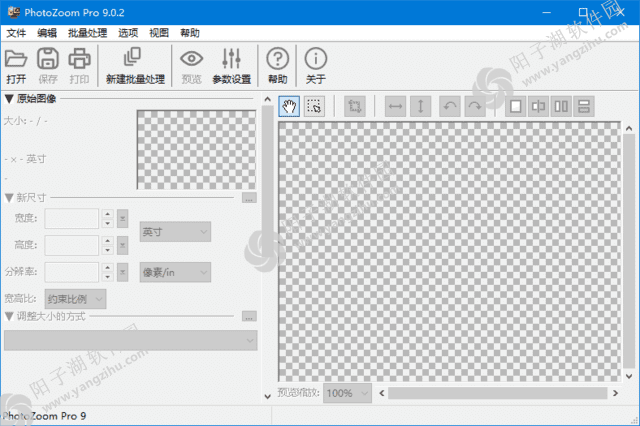
Task: Open the 视图 menu
Action: coord(159,33)
